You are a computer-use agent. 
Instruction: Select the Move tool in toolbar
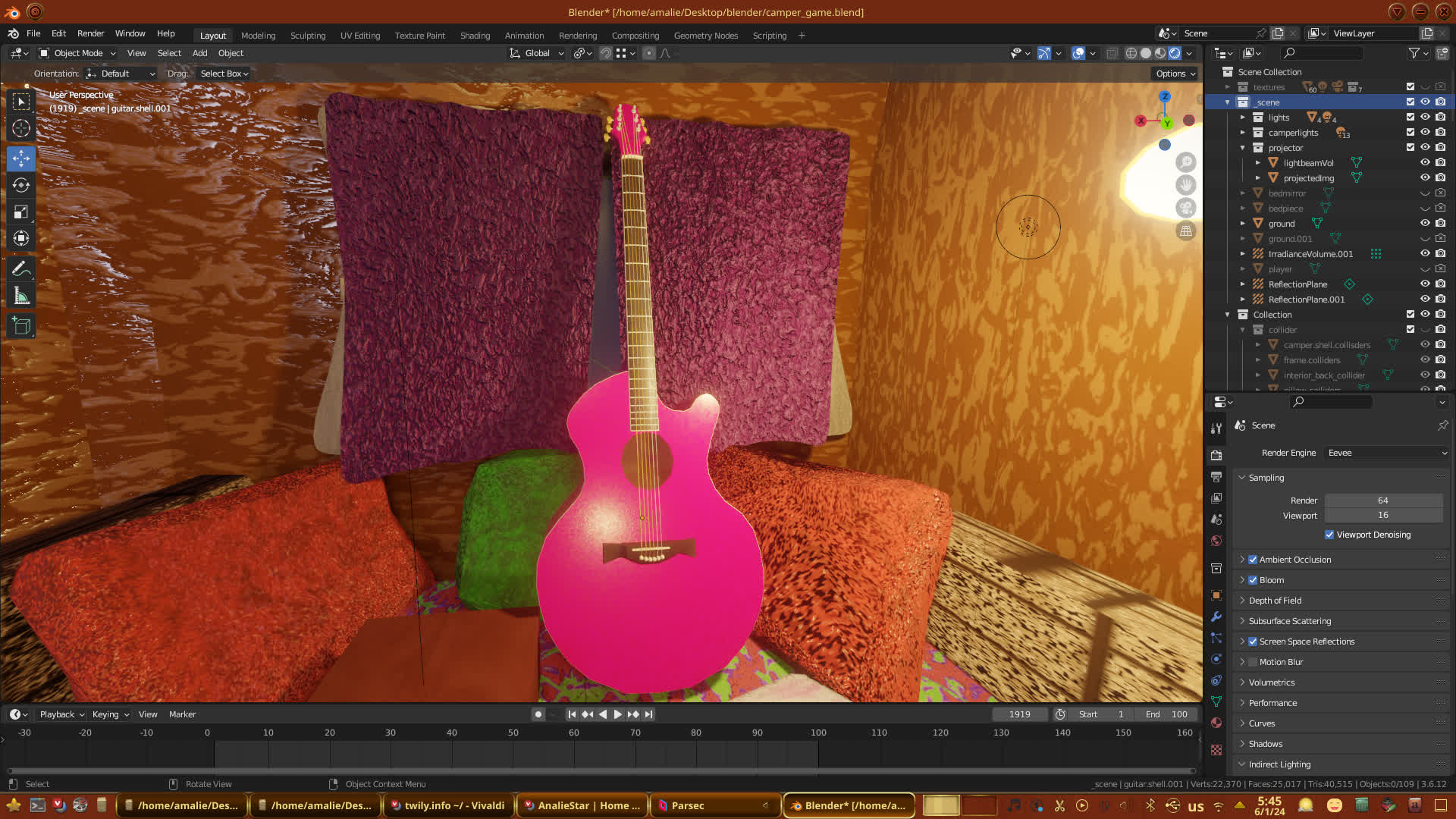point(21,158)
